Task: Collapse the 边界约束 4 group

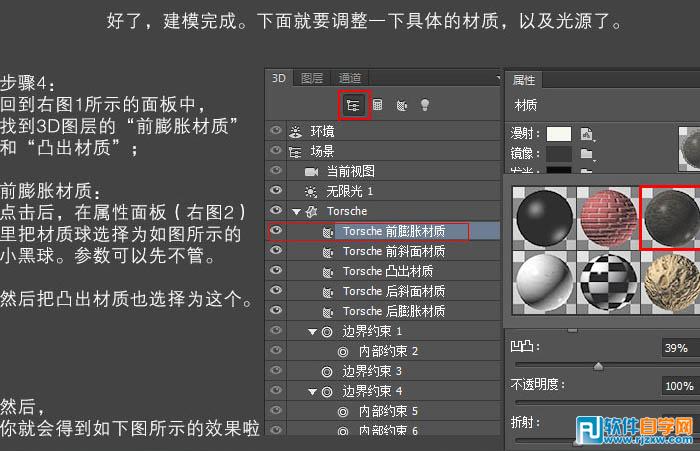Action: click(x=312, y=392)
